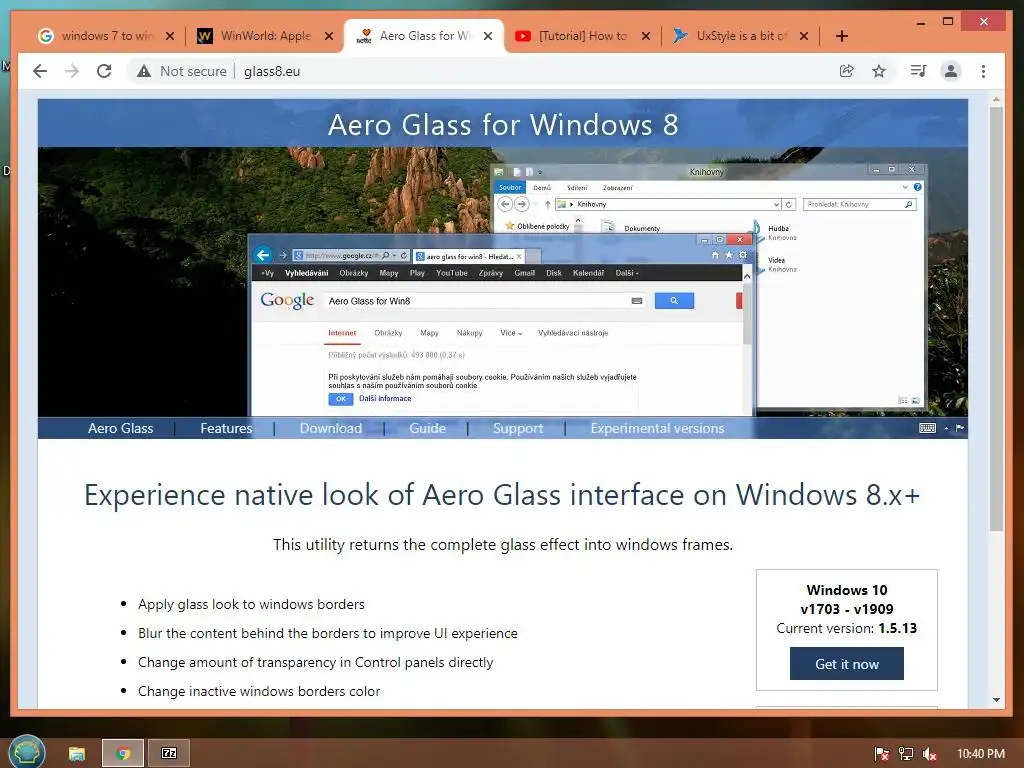
Task: Click the Aero Glass for Windows 8 heading
Action: 503,124
